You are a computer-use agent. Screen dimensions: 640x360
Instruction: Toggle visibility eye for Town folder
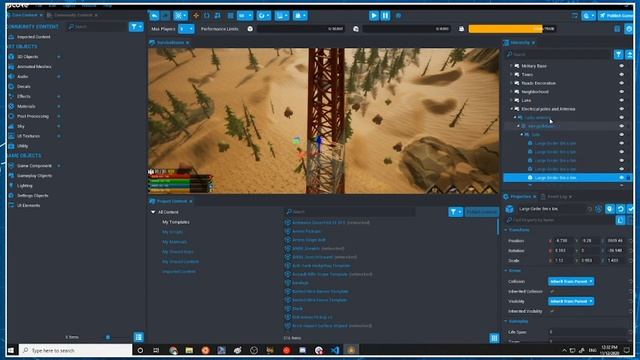(622, 74)
